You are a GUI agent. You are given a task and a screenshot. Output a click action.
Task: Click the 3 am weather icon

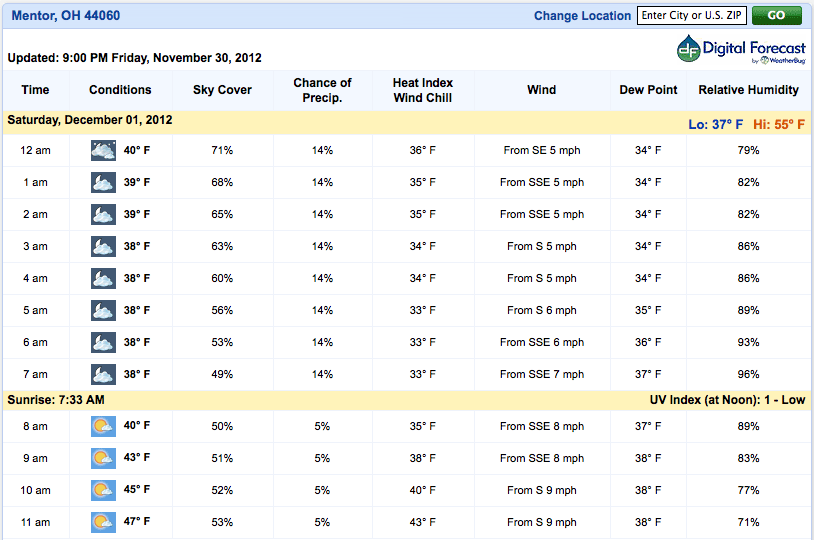click(x=103, y=247)
